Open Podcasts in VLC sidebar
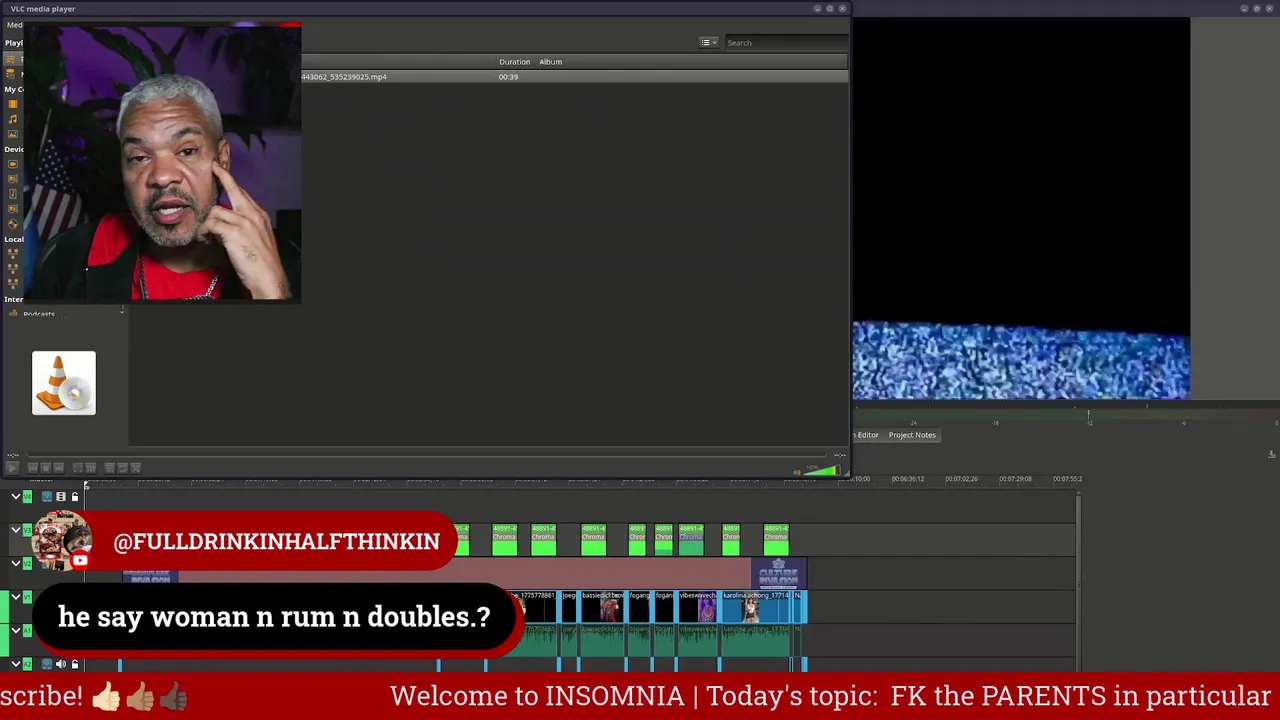The image size is (1280, 720). click(x=39, y=314)
